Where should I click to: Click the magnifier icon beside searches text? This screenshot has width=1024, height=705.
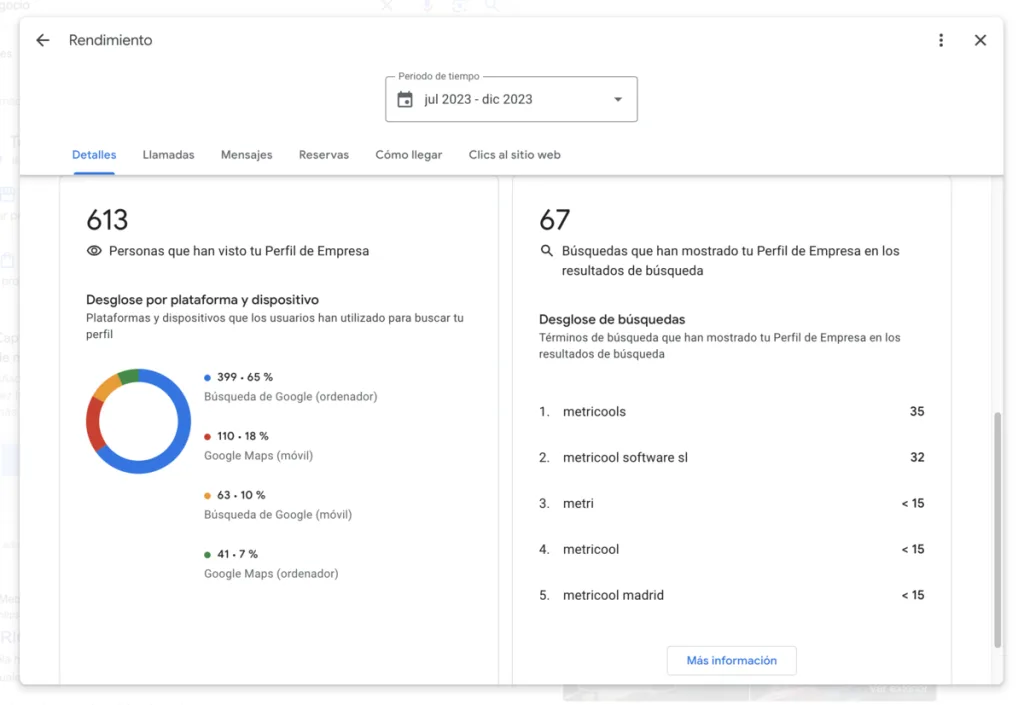547,251
